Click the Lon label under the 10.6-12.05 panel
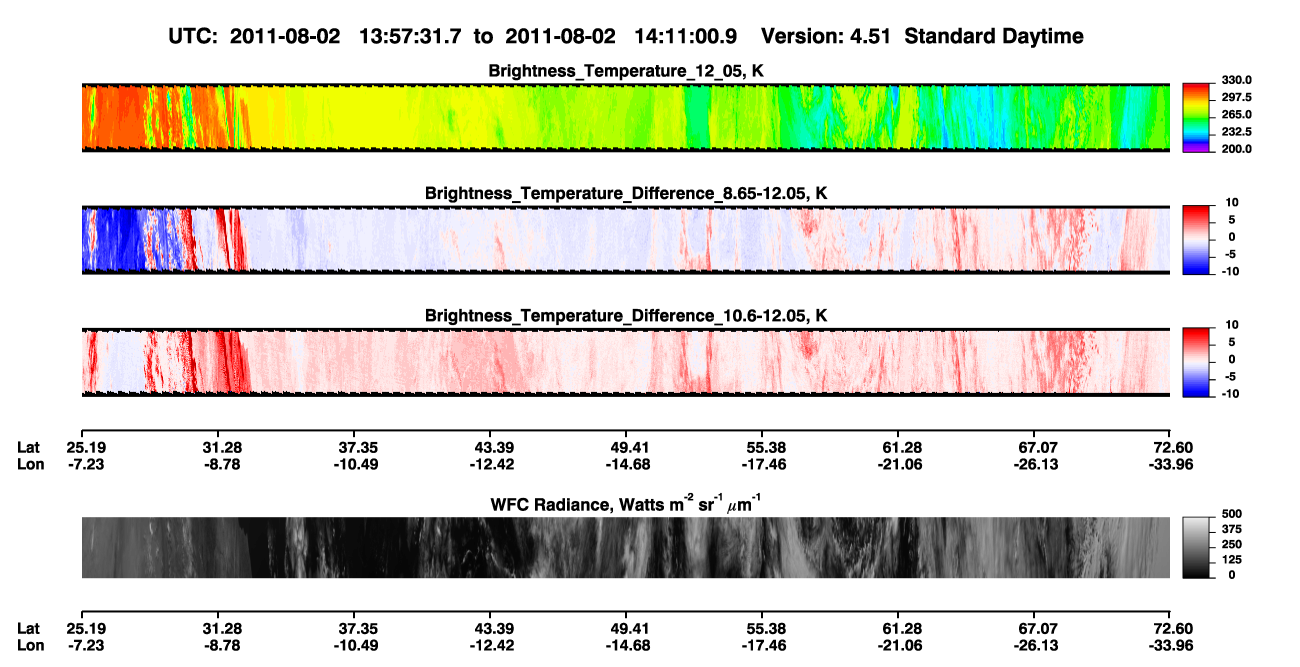Image resolution: width=1300 pixels, height=667 pixels. 29,464
